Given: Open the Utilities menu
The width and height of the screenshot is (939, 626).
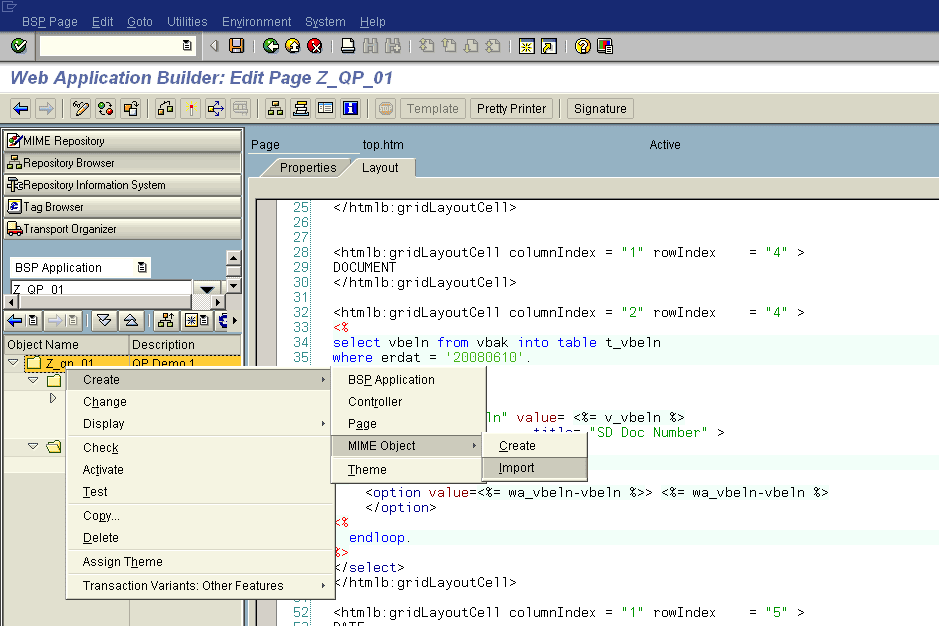Looking at the screenshot, I should (187, 22).
